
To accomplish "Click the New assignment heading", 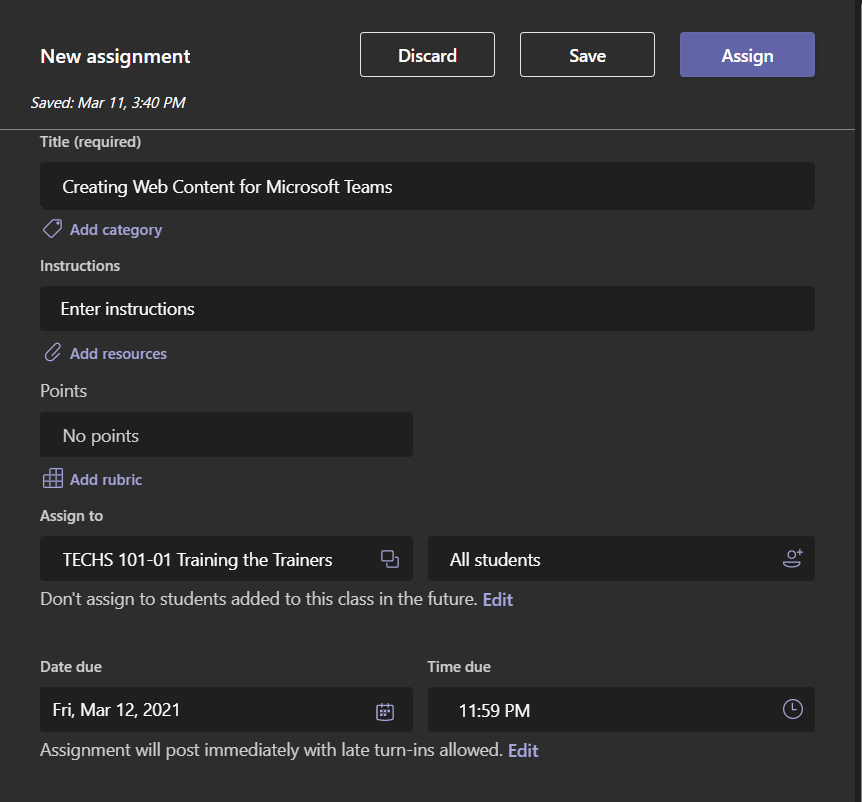I will pos(115,56).
